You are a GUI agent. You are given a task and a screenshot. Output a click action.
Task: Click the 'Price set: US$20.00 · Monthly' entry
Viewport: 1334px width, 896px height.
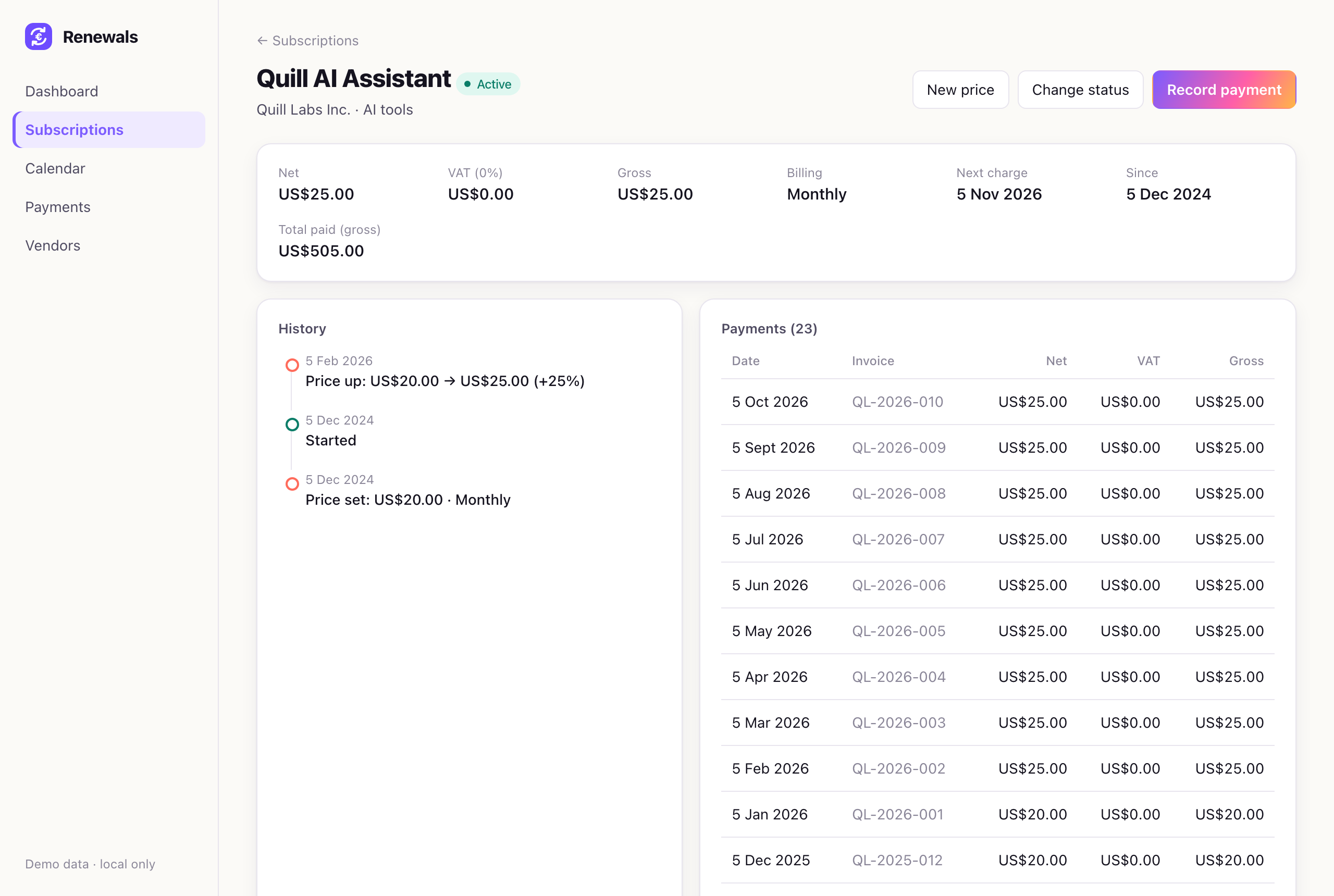pyautogui.click(x=408, y=500)
